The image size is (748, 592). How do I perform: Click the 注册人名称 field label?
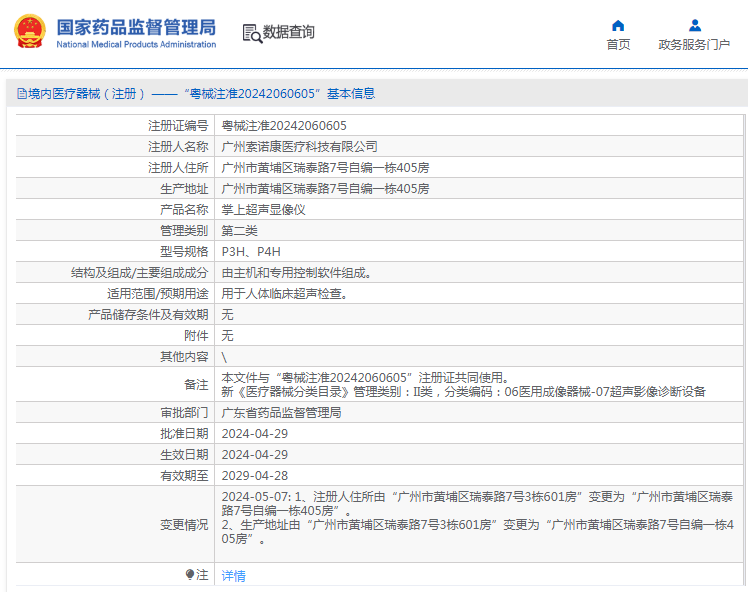[x=178, y=147]
